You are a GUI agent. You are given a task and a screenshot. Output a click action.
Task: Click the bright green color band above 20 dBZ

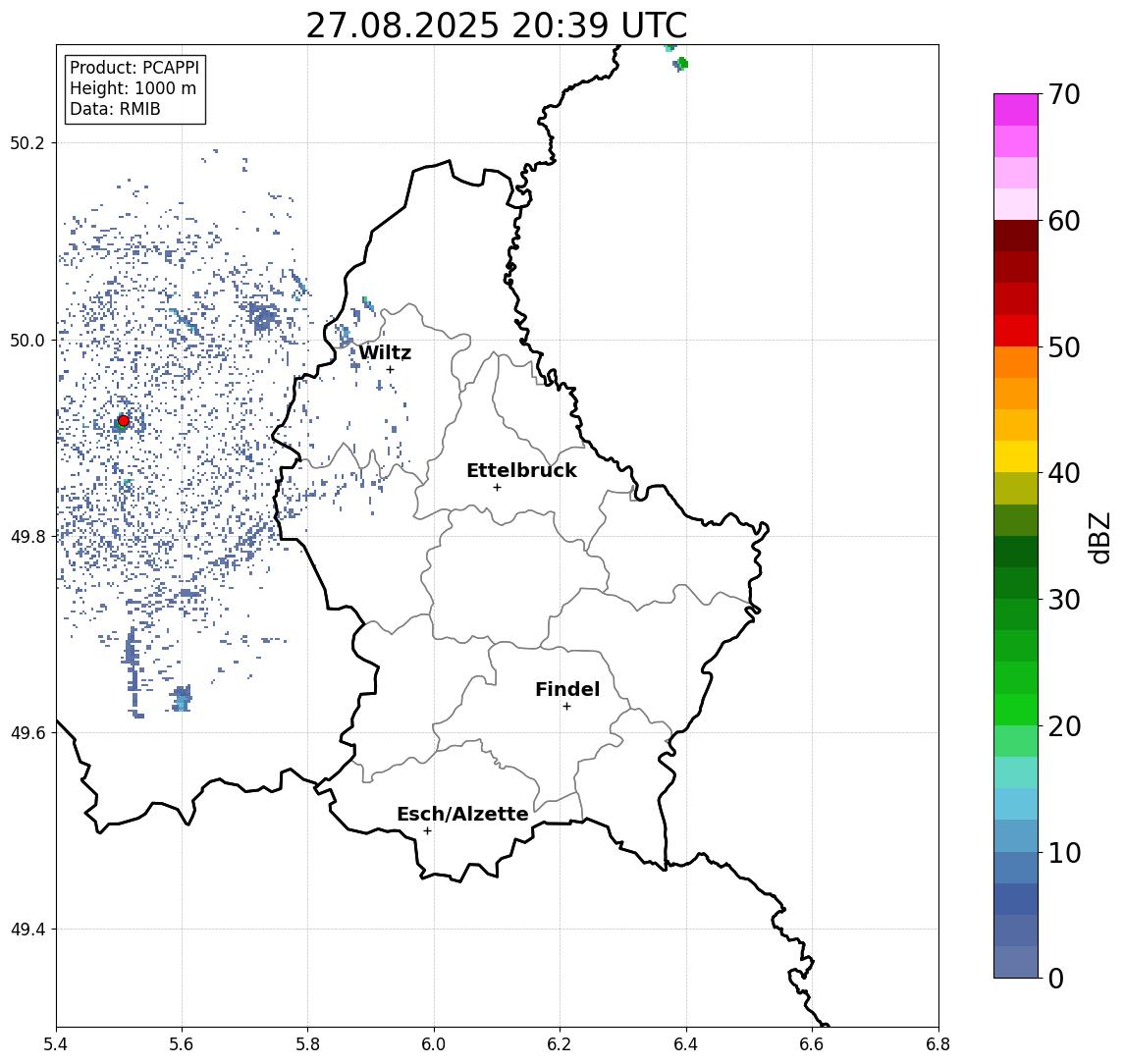tap(1016, 709)
